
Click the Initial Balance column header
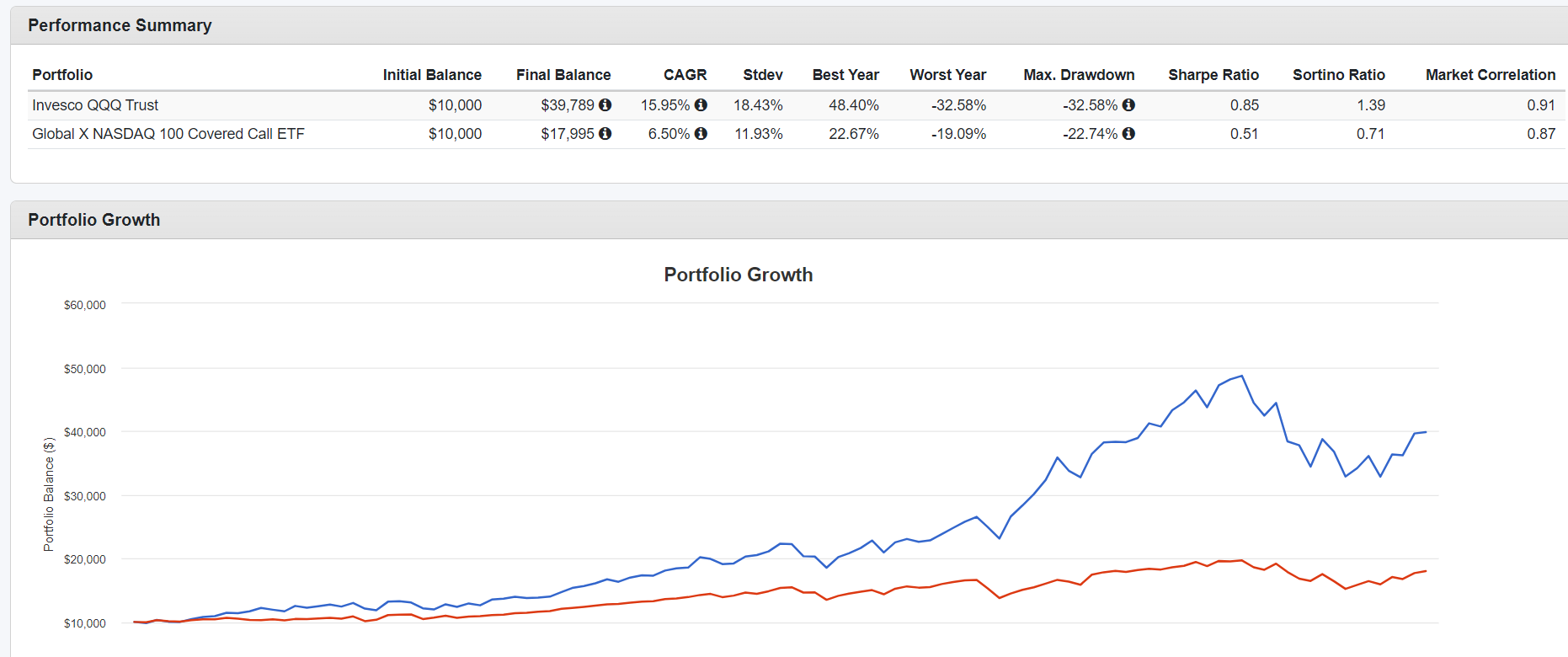click(x=432, y=75)
